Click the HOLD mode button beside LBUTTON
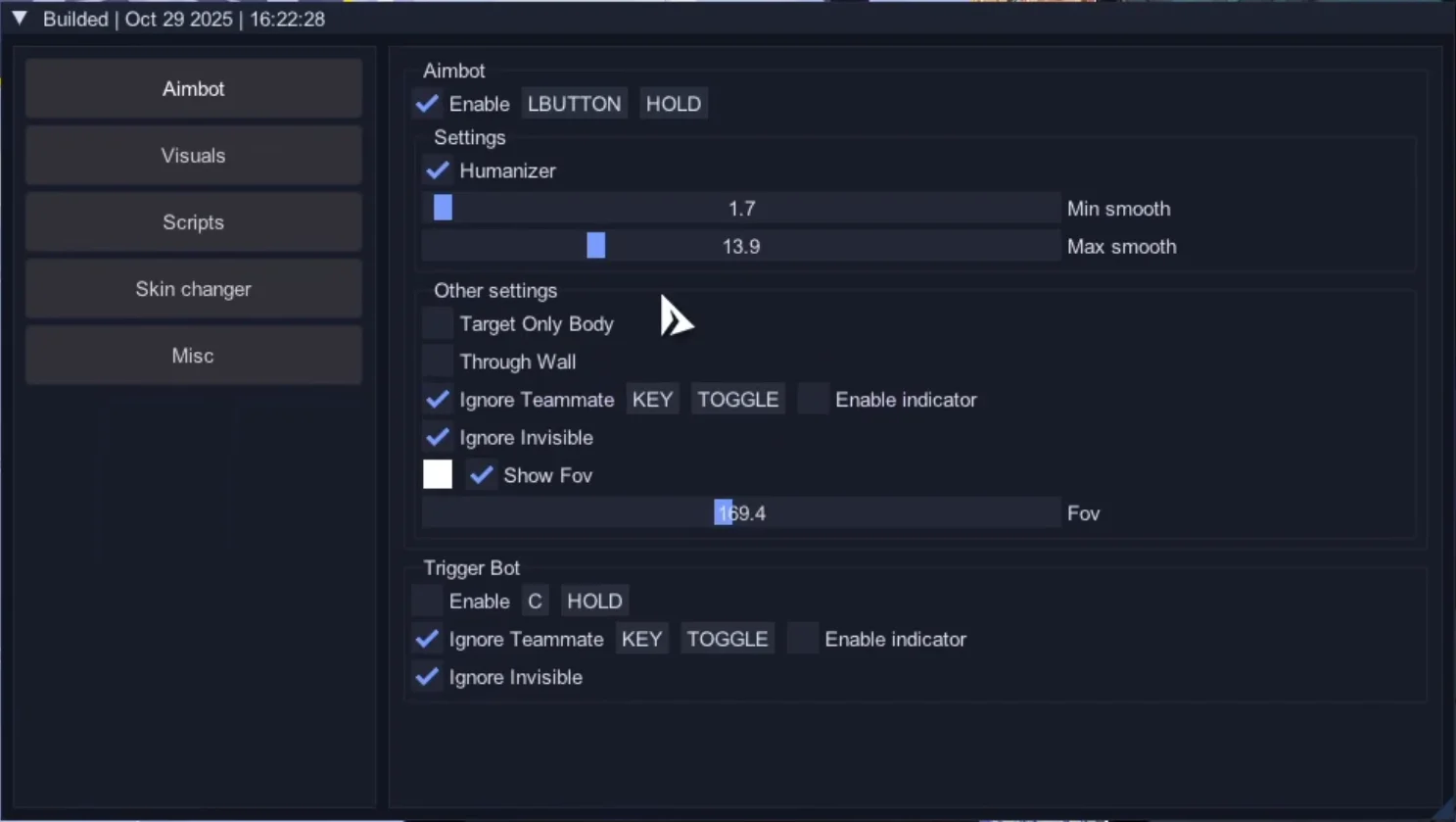 673,104
